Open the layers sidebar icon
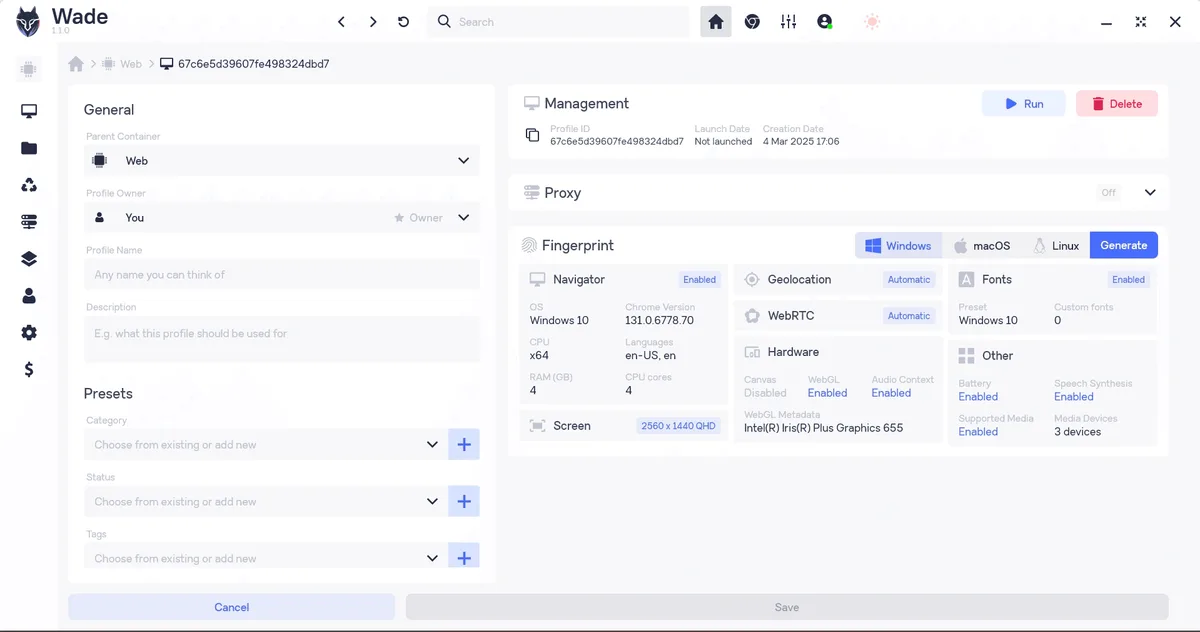 pos(29,259)
